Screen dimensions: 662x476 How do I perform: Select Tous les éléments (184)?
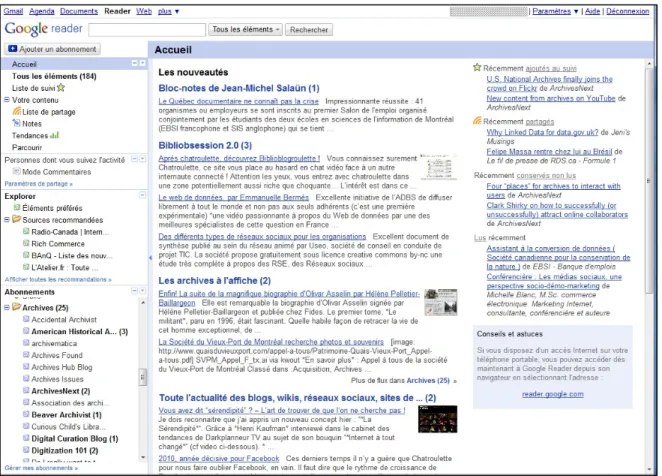[x=54, y=76]
